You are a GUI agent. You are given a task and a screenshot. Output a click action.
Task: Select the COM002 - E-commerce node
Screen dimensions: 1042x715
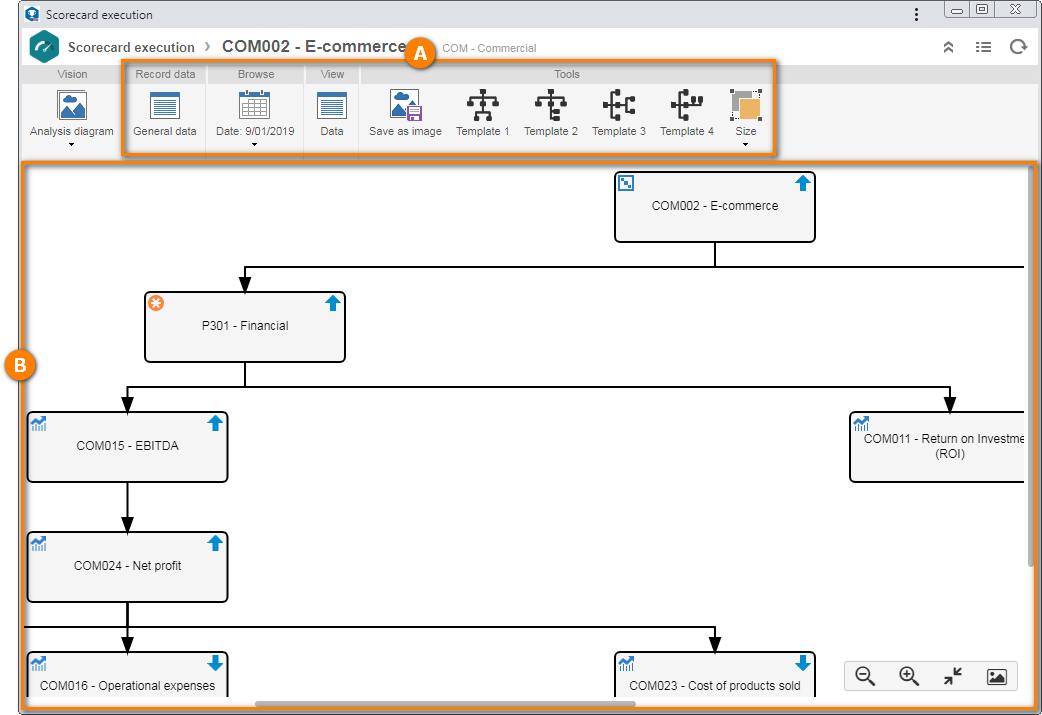coord(715,207)
